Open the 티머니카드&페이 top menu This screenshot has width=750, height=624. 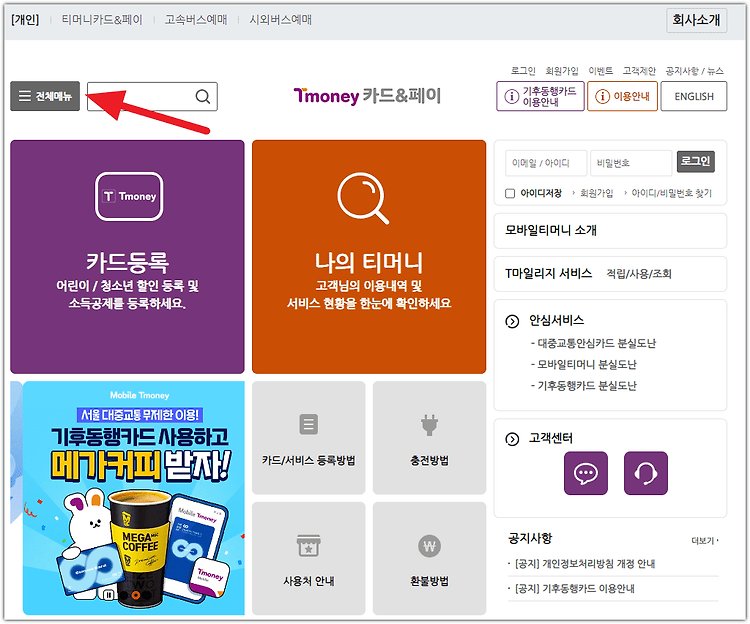click(x=102, y=20)
